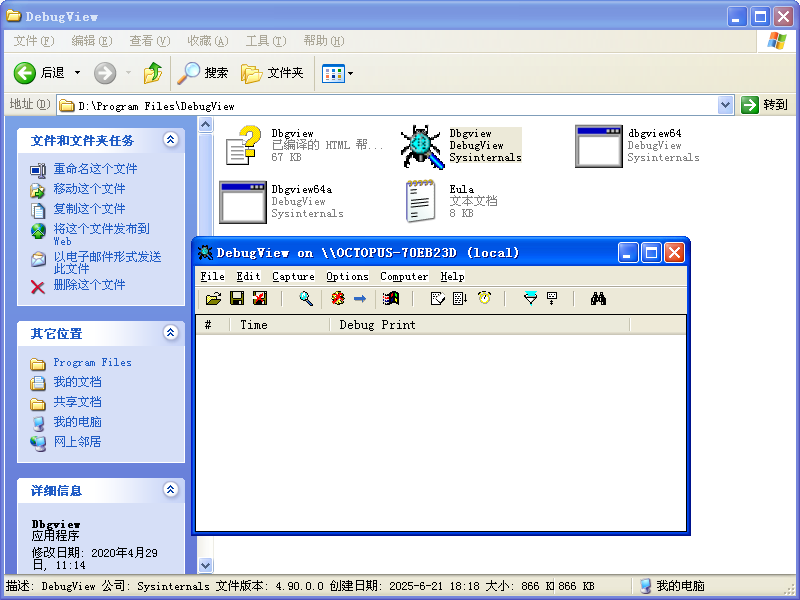Toggle the Capture Win32 Windows flag icon

tap(391, 298)
